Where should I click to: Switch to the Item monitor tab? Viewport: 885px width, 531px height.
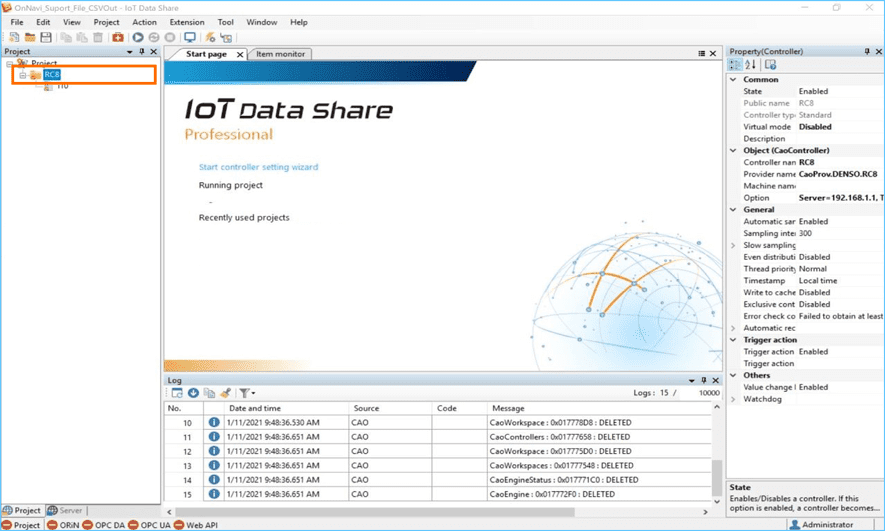tap(280, 54)
